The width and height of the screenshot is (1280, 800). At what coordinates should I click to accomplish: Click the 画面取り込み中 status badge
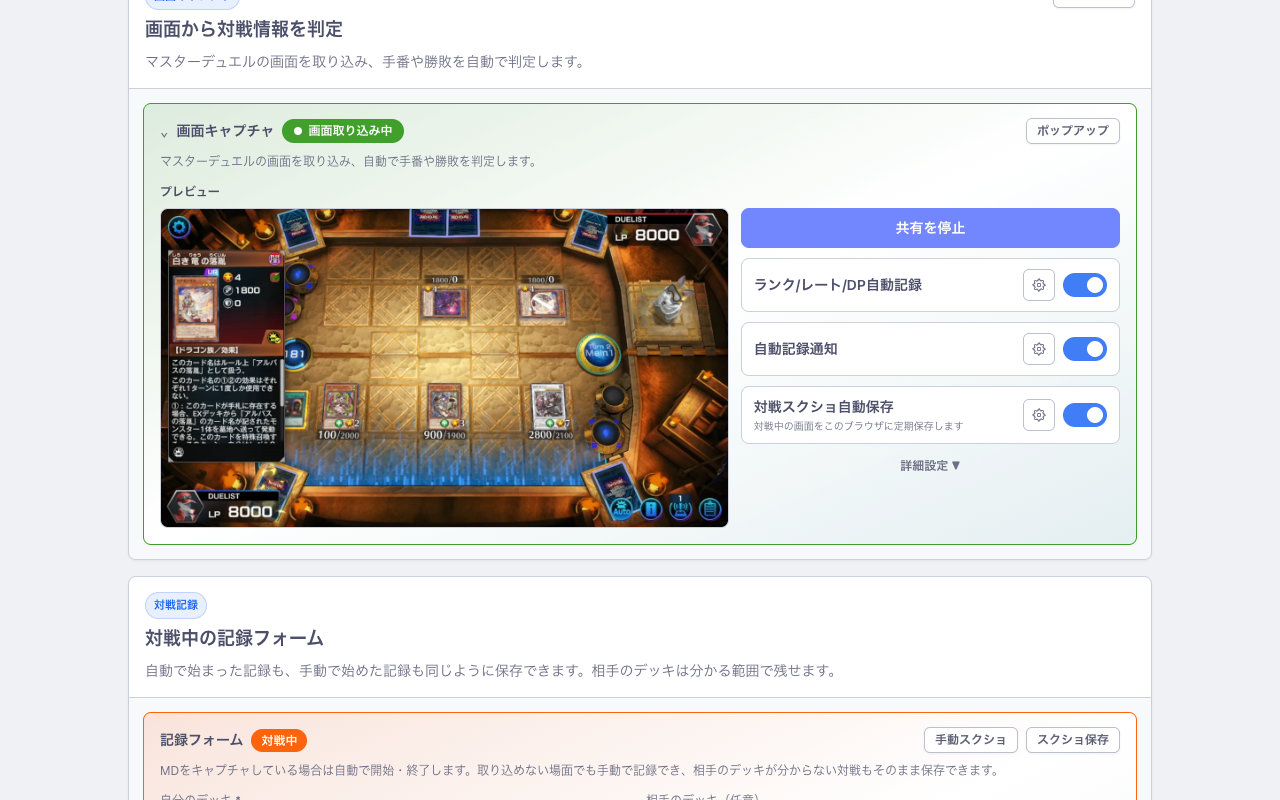[x=343, y=131]
